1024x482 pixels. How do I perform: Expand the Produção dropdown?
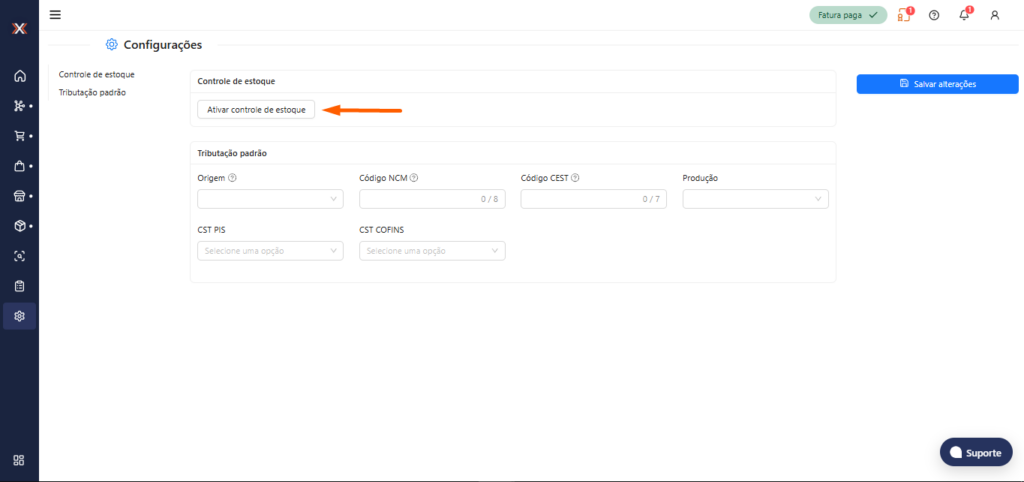tap(755, 199)
